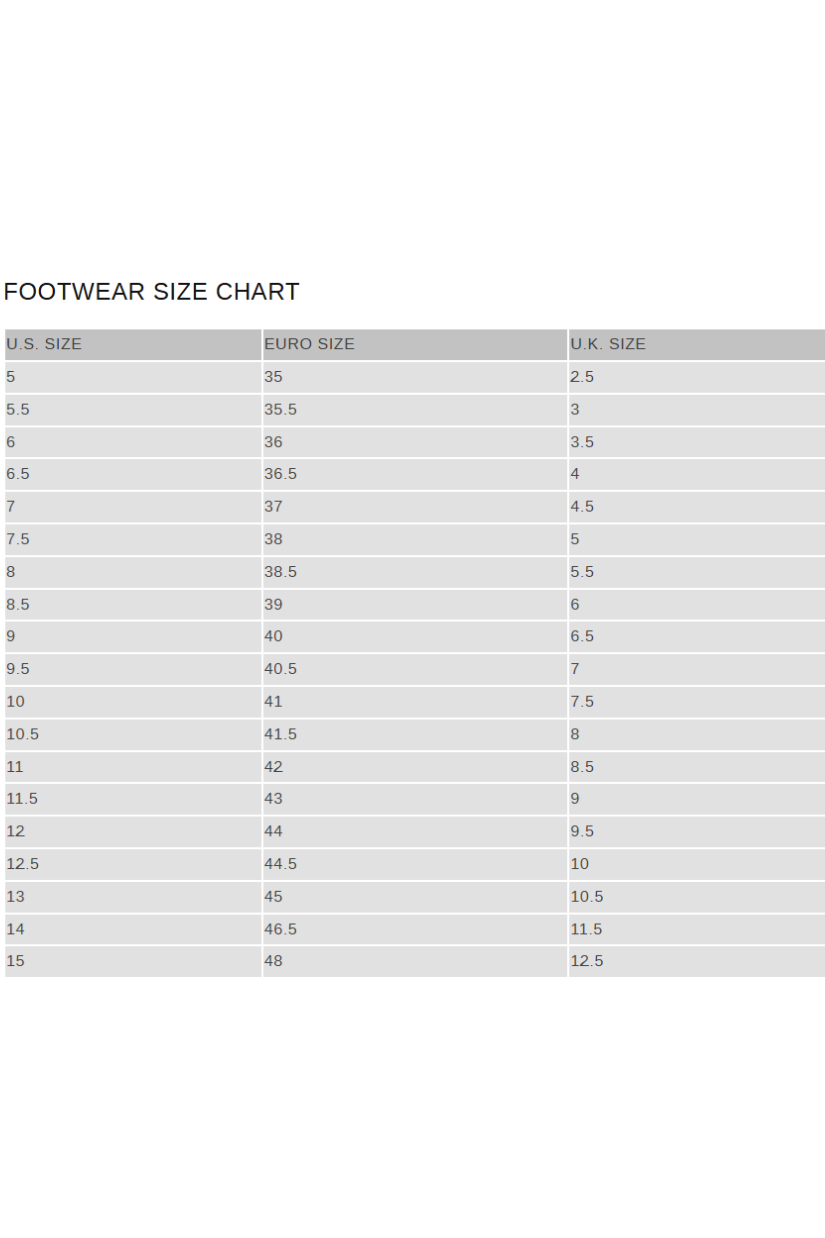Viewport: 825px width, 1238px height.
Task: Select the Euro size 41.5 cell
Action: click(281, 734)
